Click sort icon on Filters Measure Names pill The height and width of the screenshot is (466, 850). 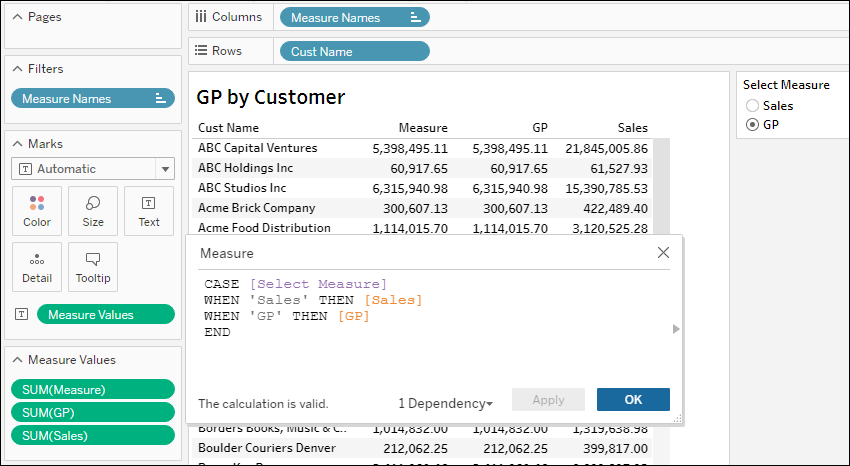pyautogui.click(x=160, y=98)
